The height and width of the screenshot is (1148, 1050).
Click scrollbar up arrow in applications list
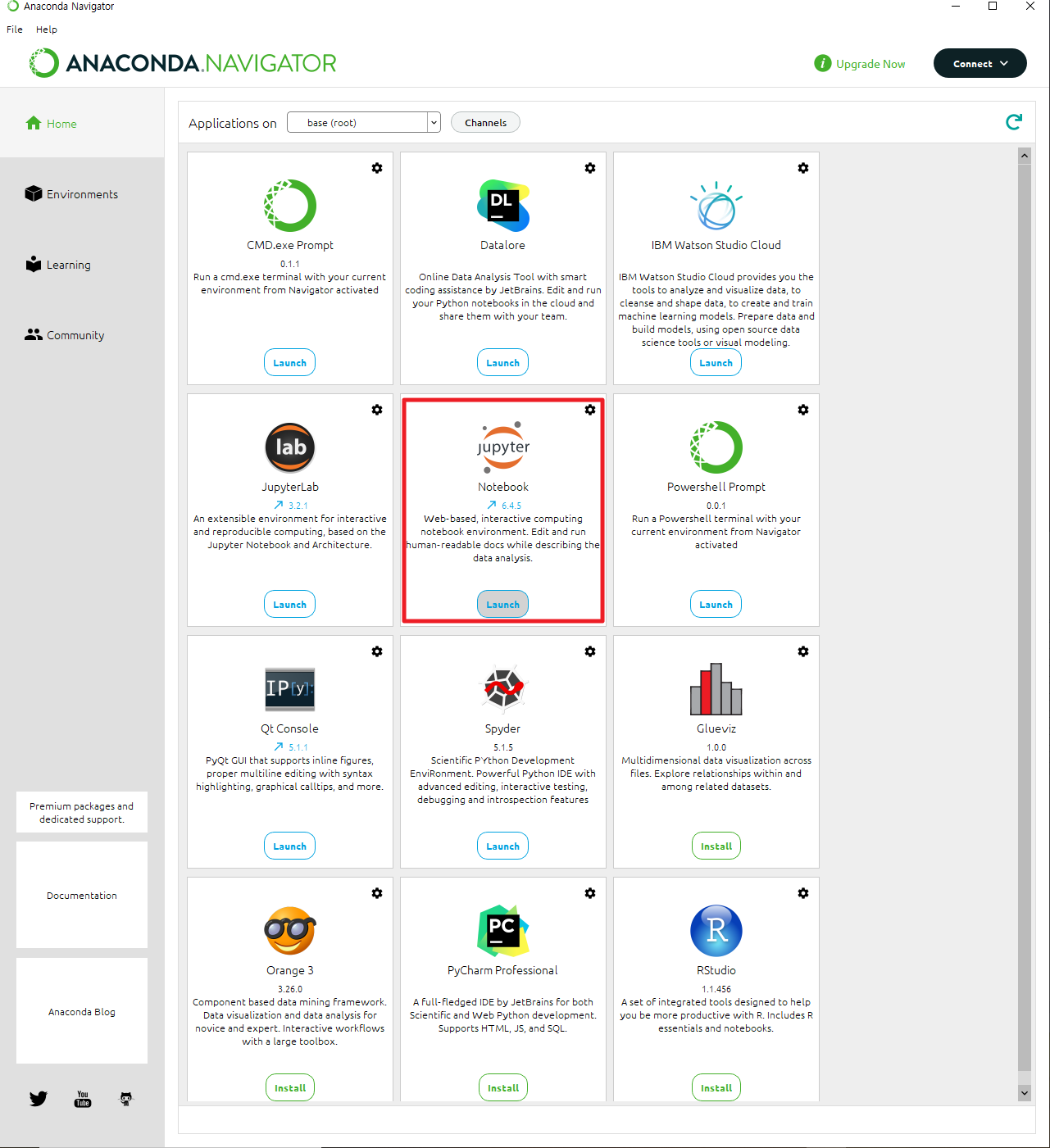pyautogui.click(x=1024, y=155)
